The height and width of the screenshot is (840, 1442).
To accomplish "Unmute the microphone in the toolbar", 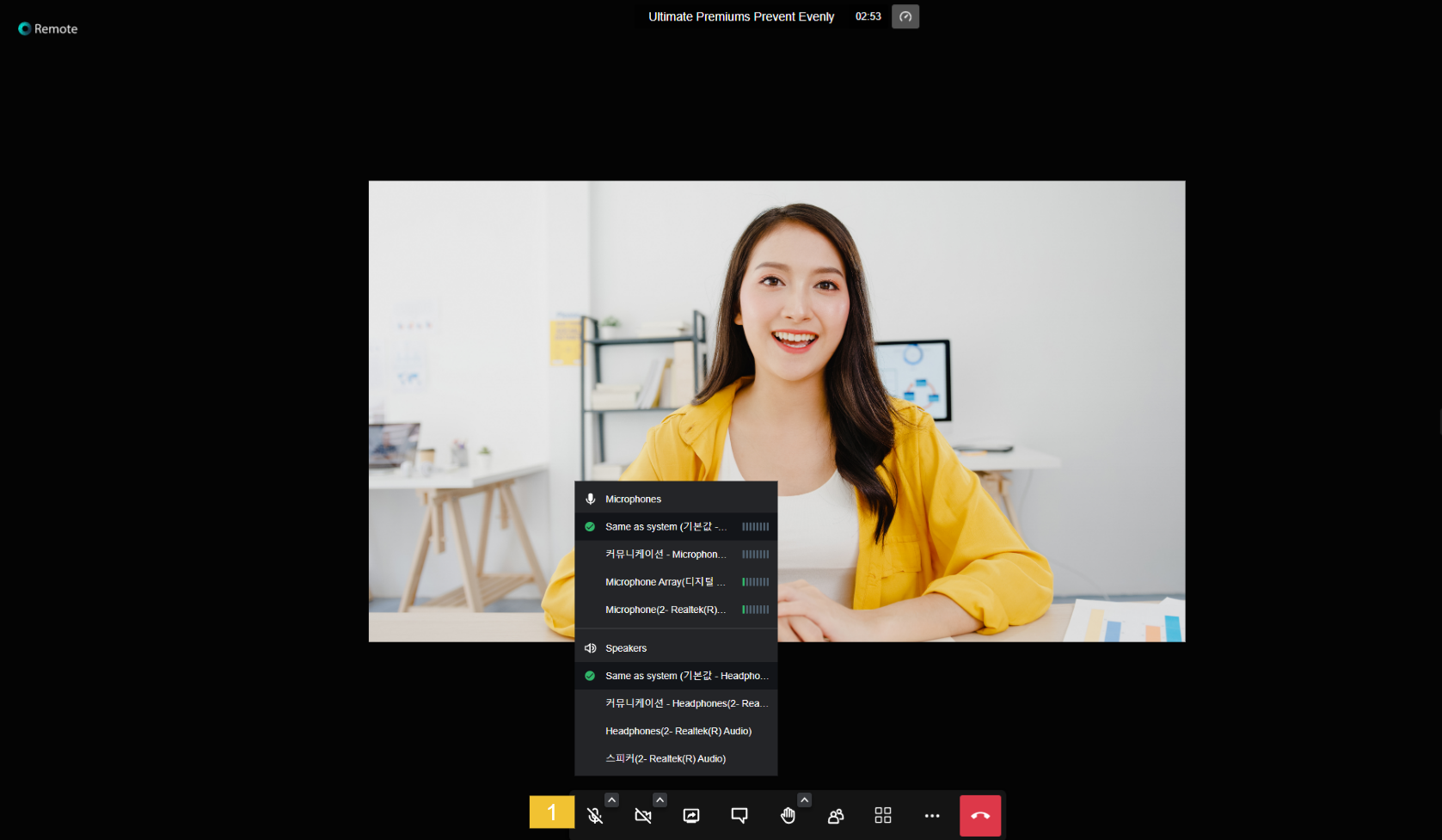I will click(x=594, y=816).
